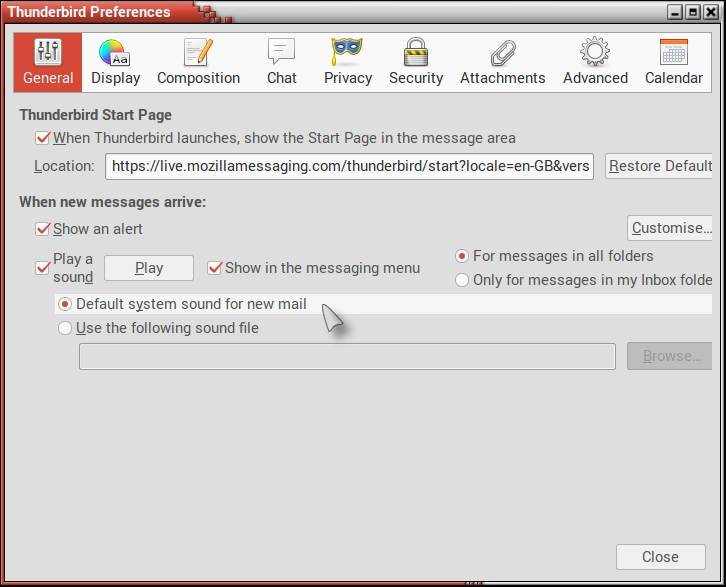This screenshot has width=726, height=587.
Task: Disable showing Start Page on launch
Action: click(43, 138)
